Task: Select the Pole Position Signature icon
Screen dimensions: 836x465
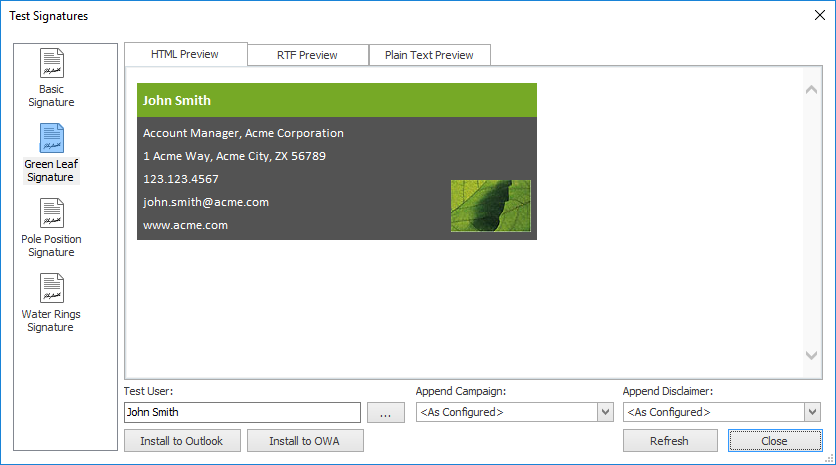Action: point(52,213)
